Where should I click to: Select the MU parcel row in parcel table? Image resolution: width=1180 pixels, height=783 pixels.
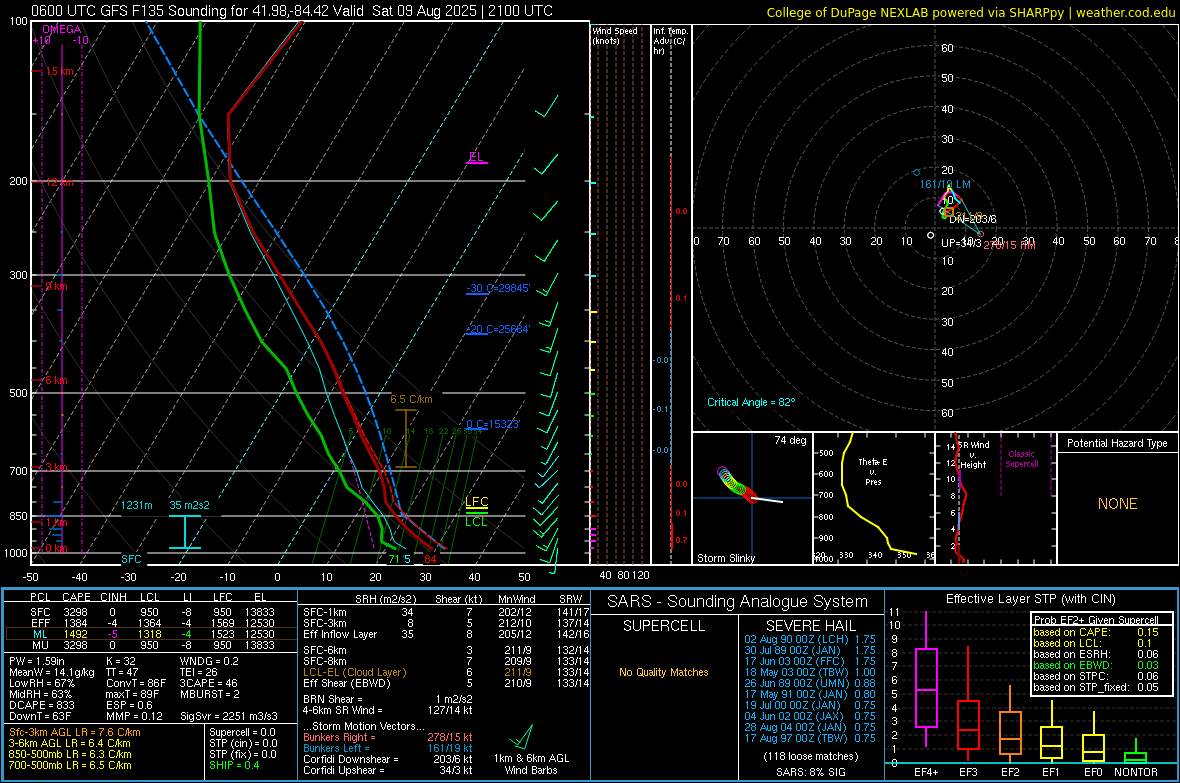point(151,644)
